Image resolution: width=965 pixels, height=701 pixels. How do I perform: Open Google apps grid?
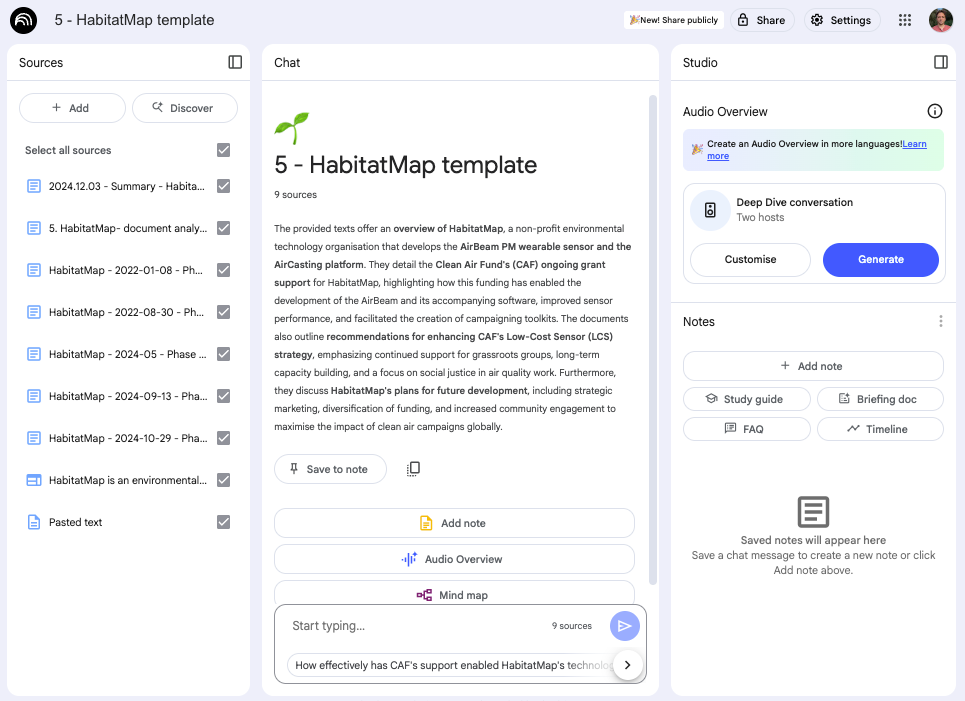click(905, 20)
